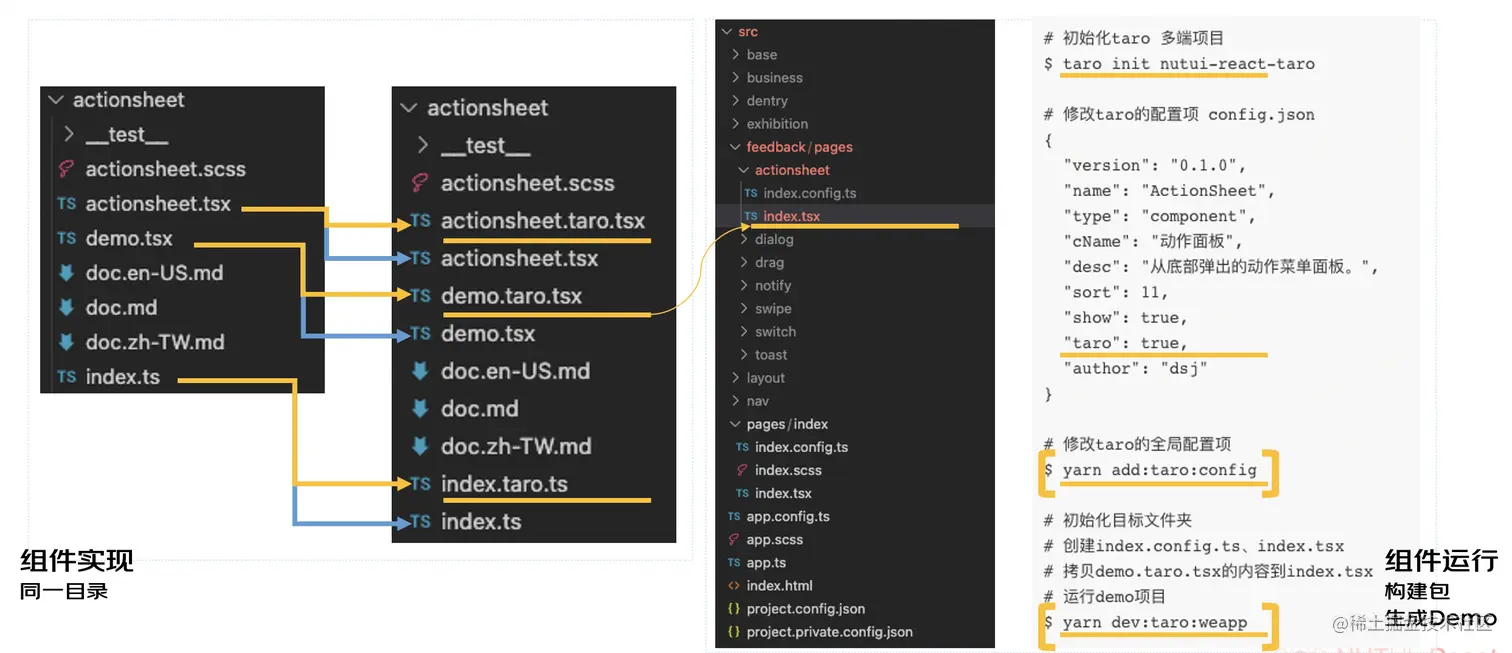Open the layout folder
This screenshot has width=1512, height=653.
point(765,378)
